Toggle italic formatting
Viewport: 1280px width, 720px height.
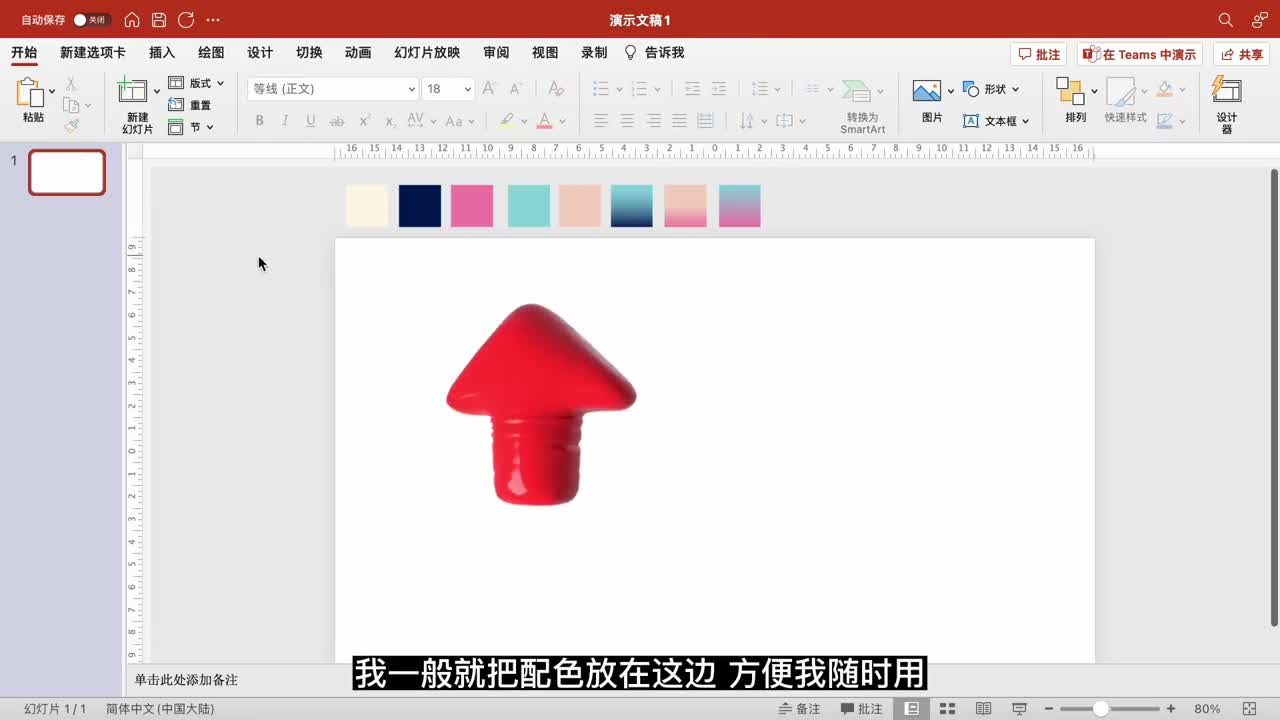click(285, 120)
